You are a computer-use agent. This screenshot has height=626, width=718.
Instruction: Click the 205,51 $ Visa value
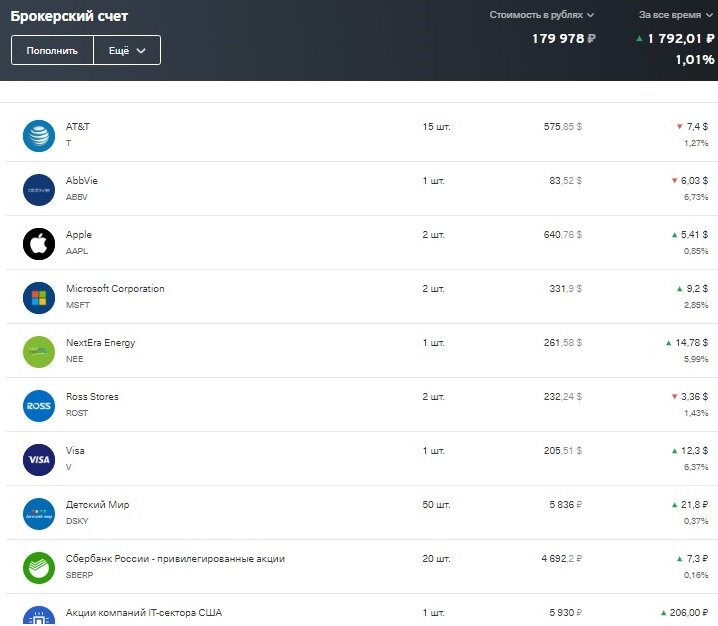pos(563,451)
